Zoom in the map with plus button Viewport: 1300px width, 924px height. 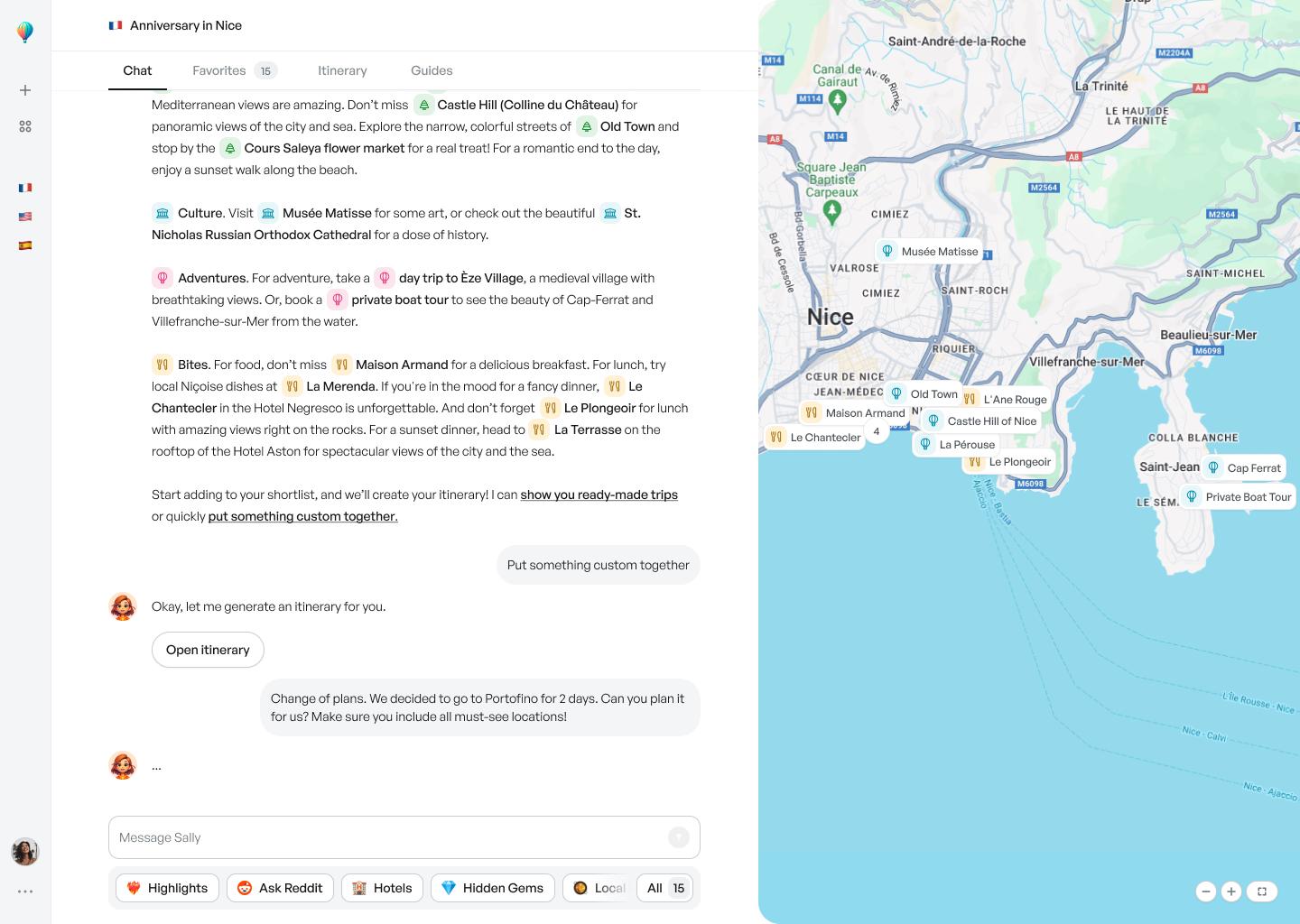pos(1231,892)
